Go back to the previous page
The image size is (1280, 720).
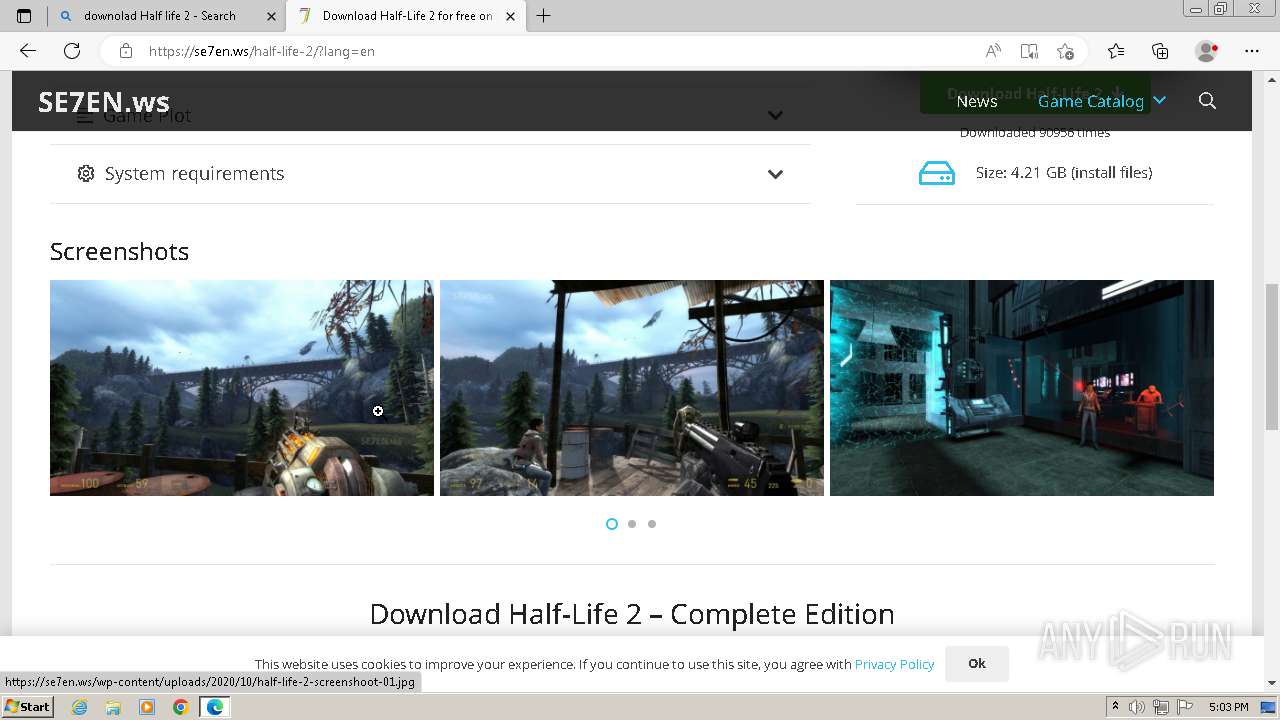coord(28,51)
